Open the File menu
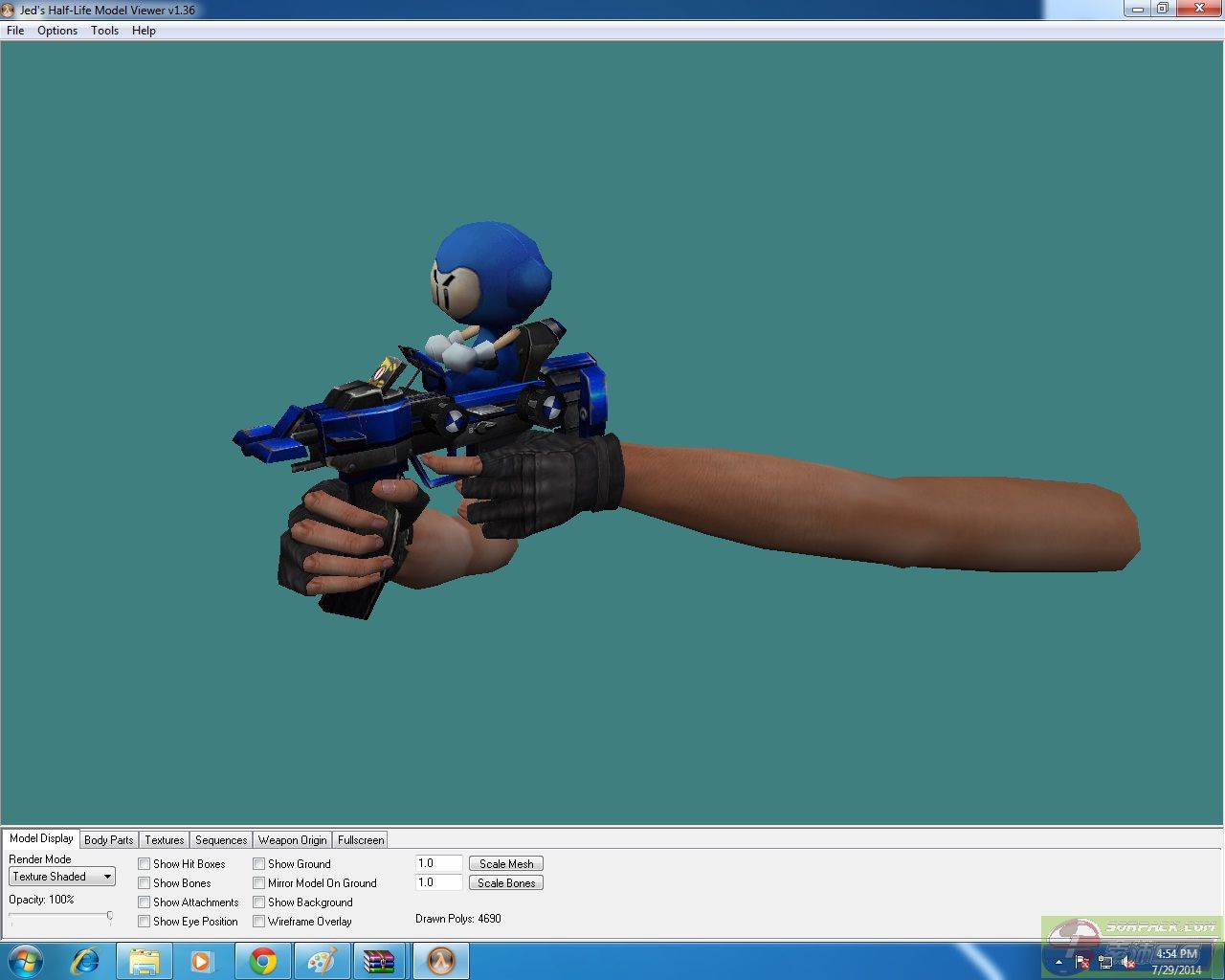1225x980 pixels. (x=15, y=31)
